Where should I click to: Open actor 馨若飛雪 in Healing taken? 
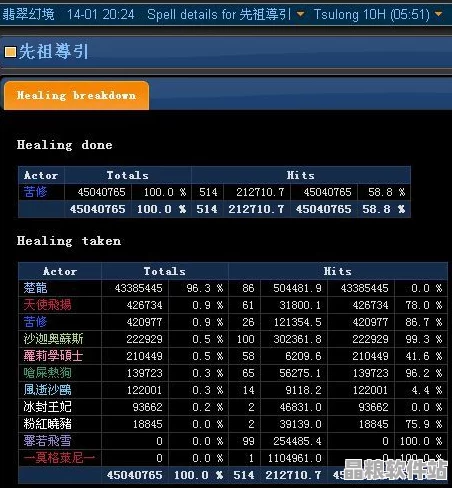pyautogui.click(x=47, y=441)
